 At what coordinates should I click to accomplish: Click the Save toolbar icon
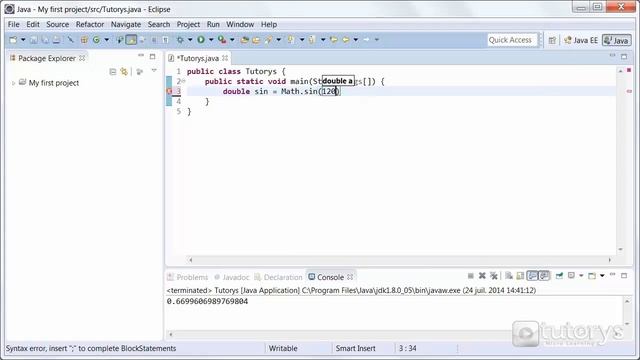[x=34, y=40]
